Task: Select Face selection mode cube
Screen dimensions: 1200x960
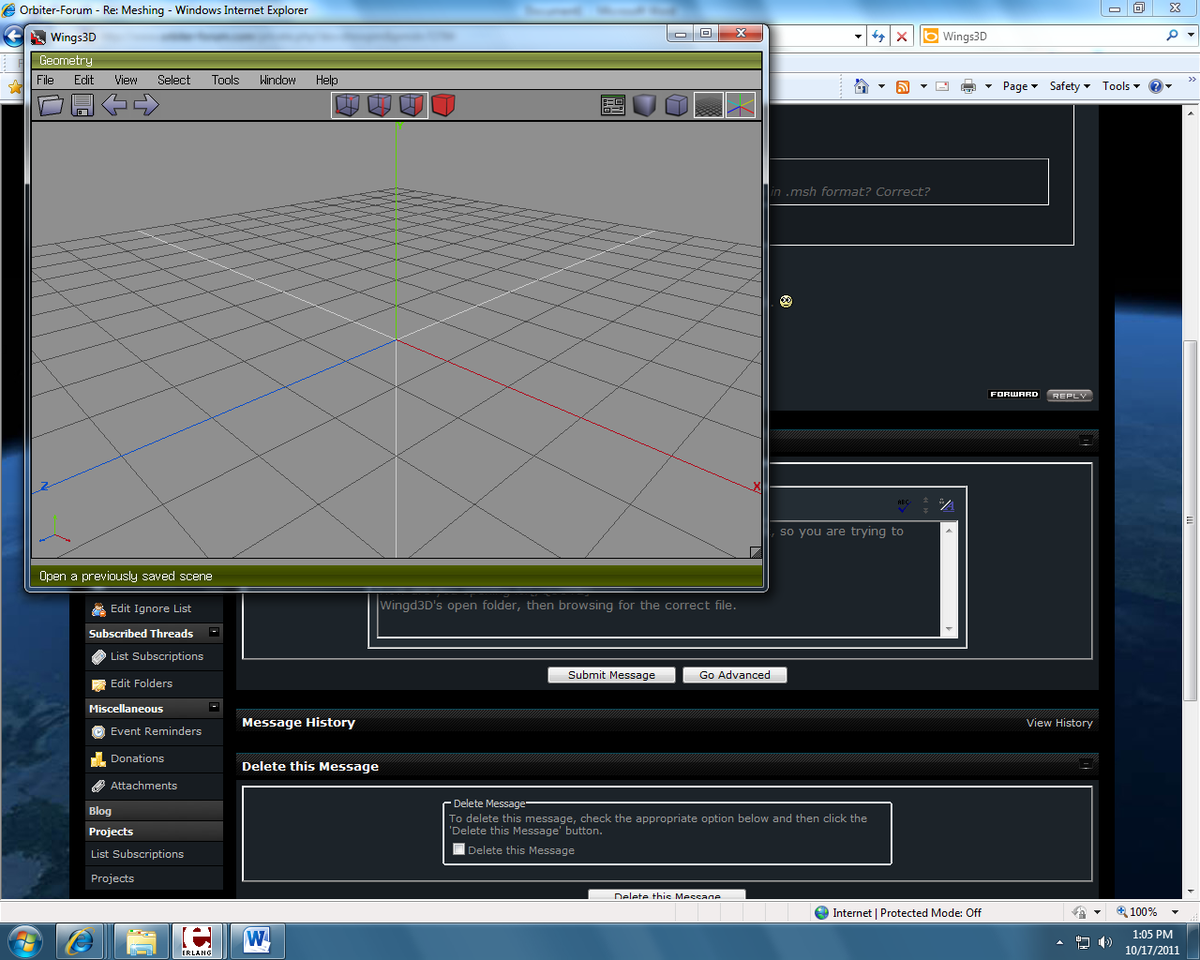Action: coord(411,105)
